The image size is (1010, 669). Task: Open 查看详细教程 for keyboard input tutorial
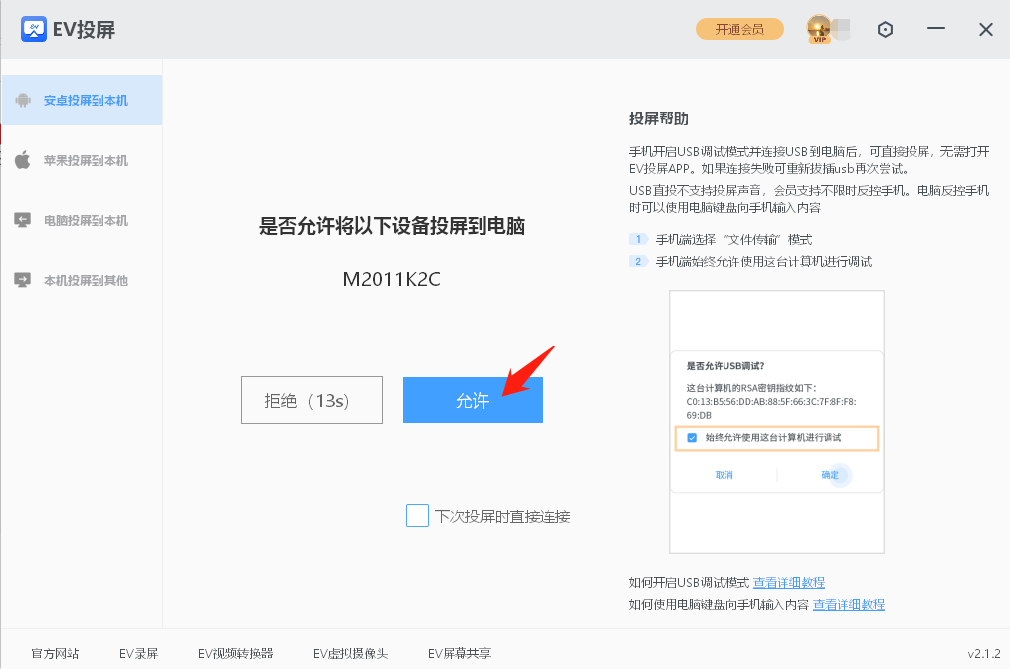pos(852,605)
